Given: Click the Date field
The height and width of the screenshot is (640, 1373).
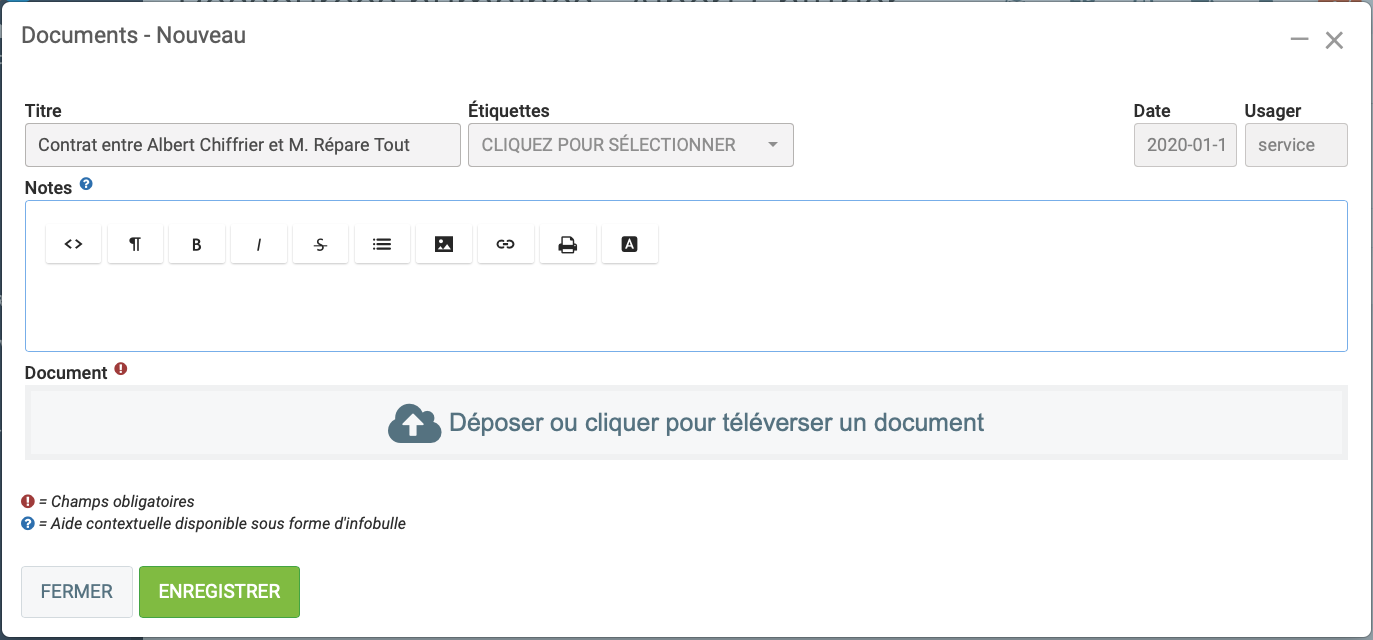Looking at the screenshot, I should [1185, 145].
